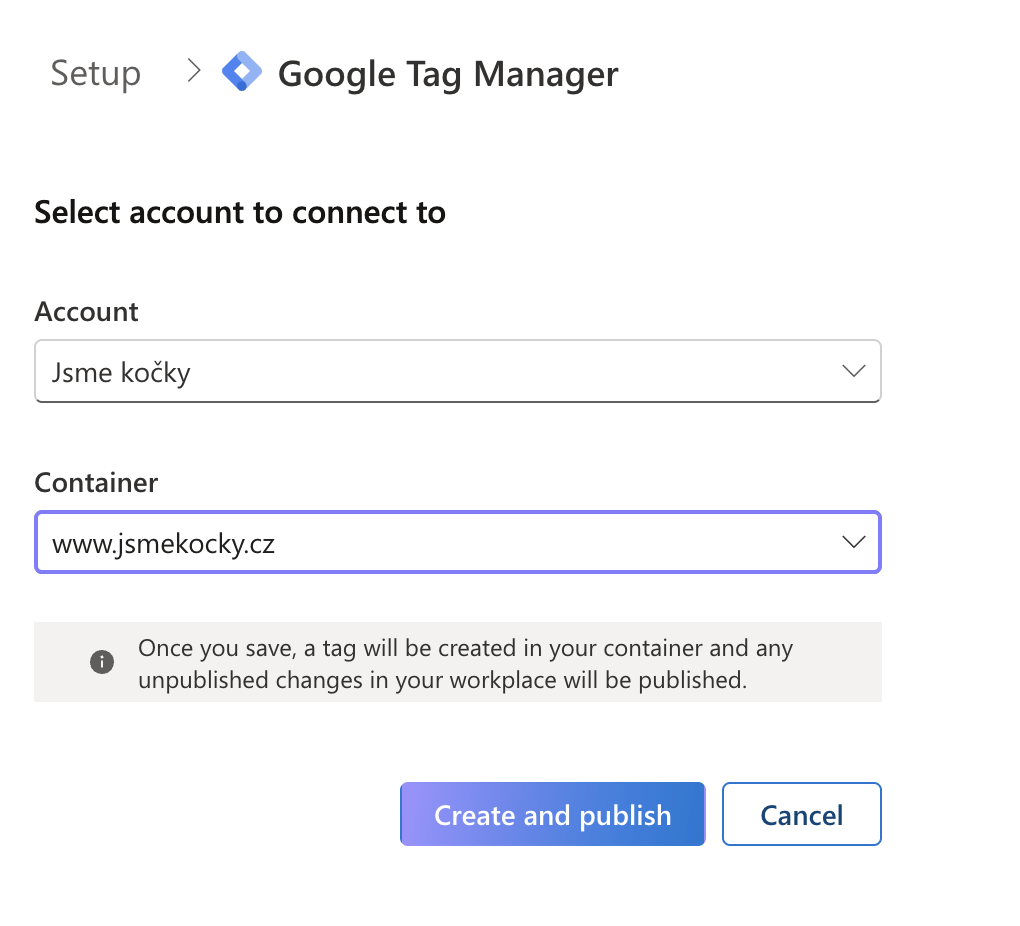Go back to Setup via breadcrumb
Viewport: 1020px width, 926px height.
pos(96,73)
